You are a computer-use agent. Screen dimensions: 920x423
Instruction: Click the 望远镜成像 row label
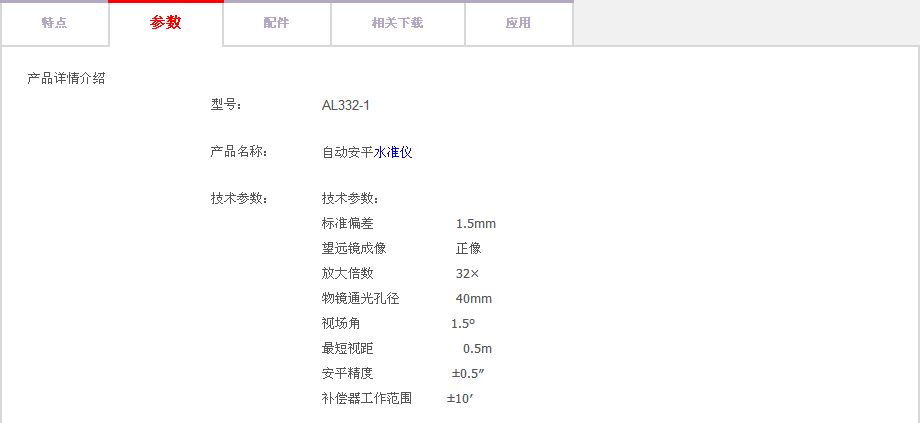(x=354, y=248)
